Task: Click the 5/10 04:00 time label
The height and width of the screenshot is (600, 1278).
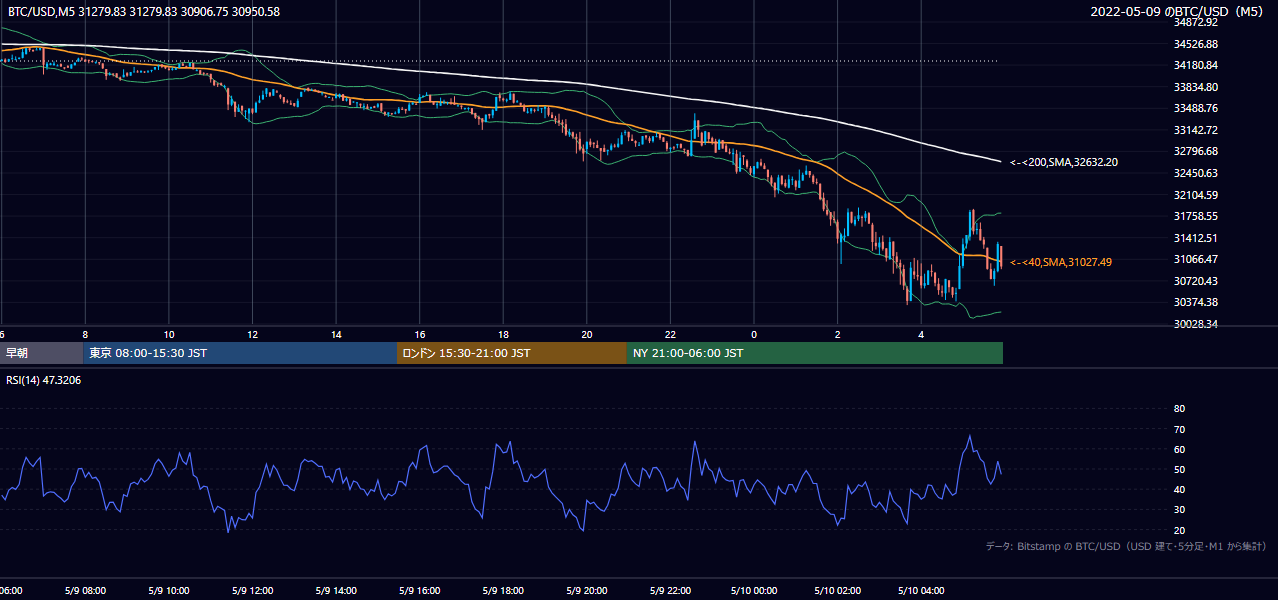Action: pyautogui.click(x=922, y=591)
